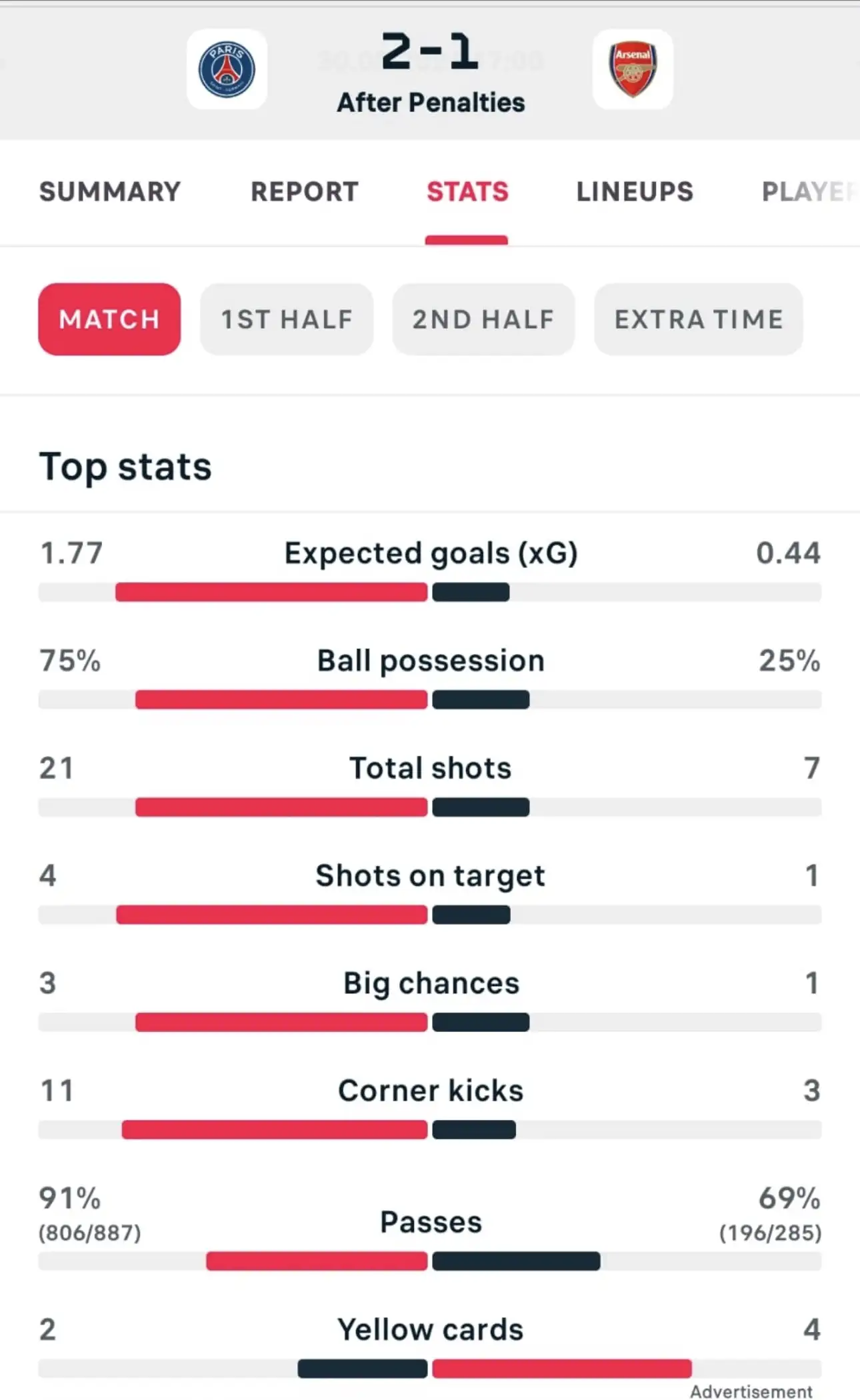Tap the Big chances stat label
The image size is (860, 1400).
431,984
